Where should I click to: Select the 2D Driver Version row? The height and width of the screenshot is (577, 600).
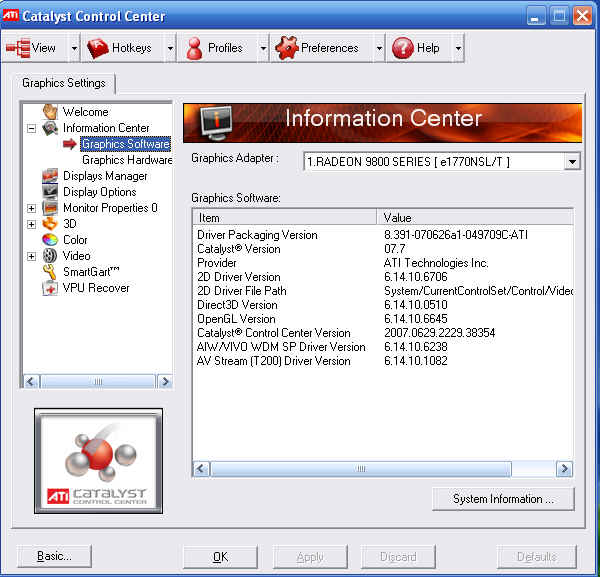click(x=383, y=277)
